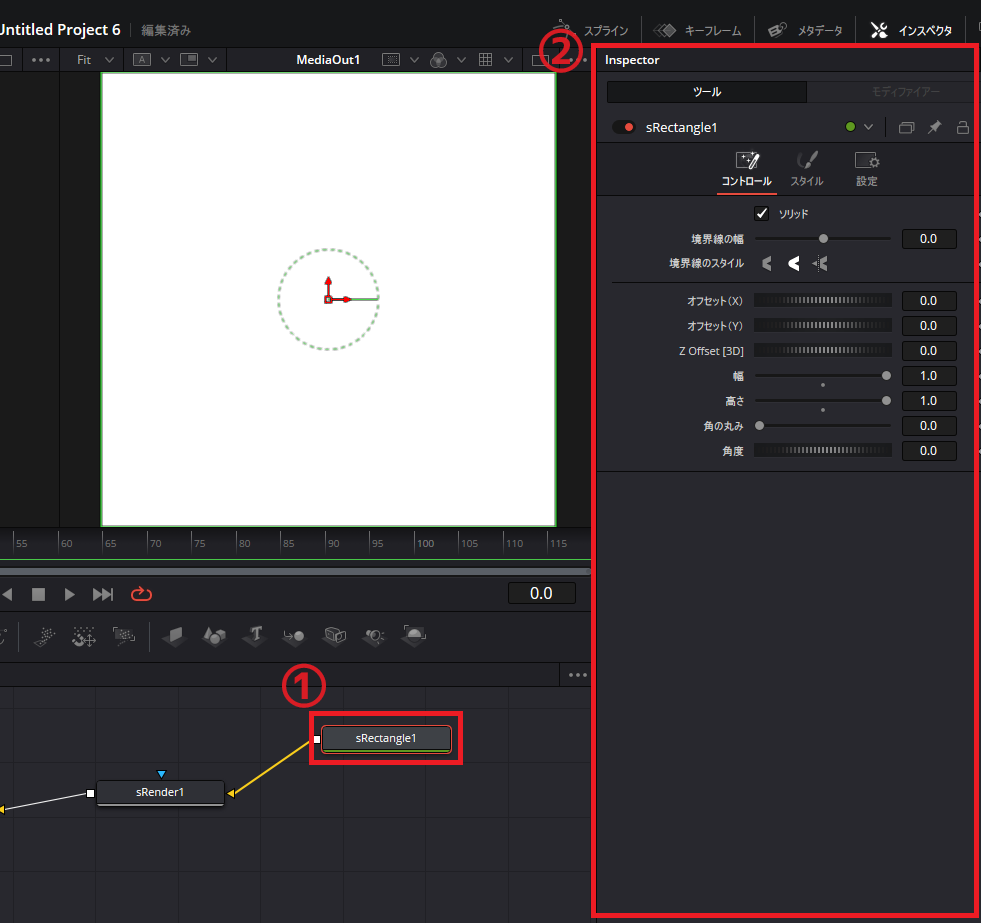Pin the sRectangle1 controls
This screenshot has width=981, height=923.
click(x=934, y=128)
